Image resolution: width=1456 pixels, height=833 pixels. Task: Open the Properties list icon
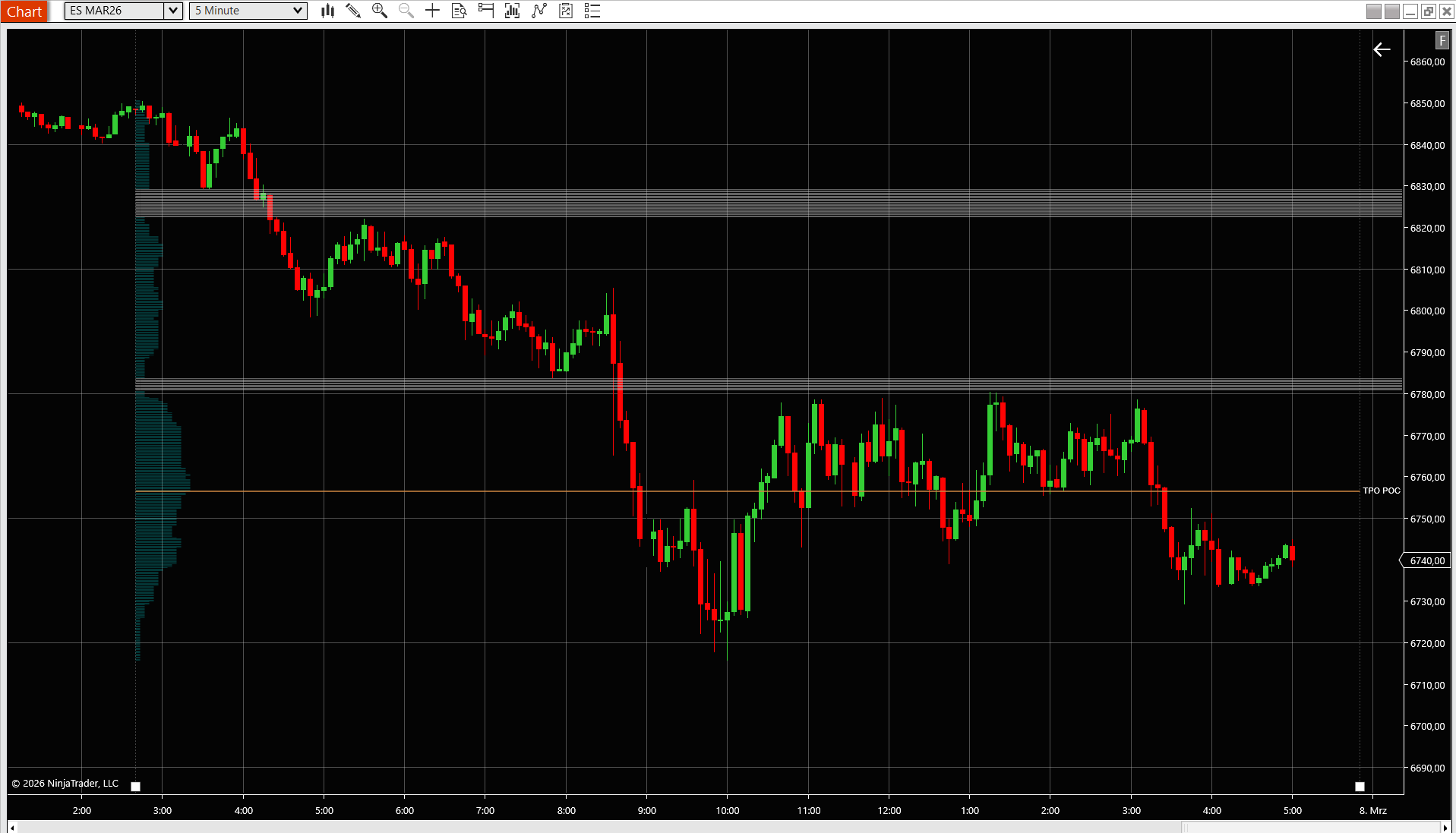pos(592,11)
